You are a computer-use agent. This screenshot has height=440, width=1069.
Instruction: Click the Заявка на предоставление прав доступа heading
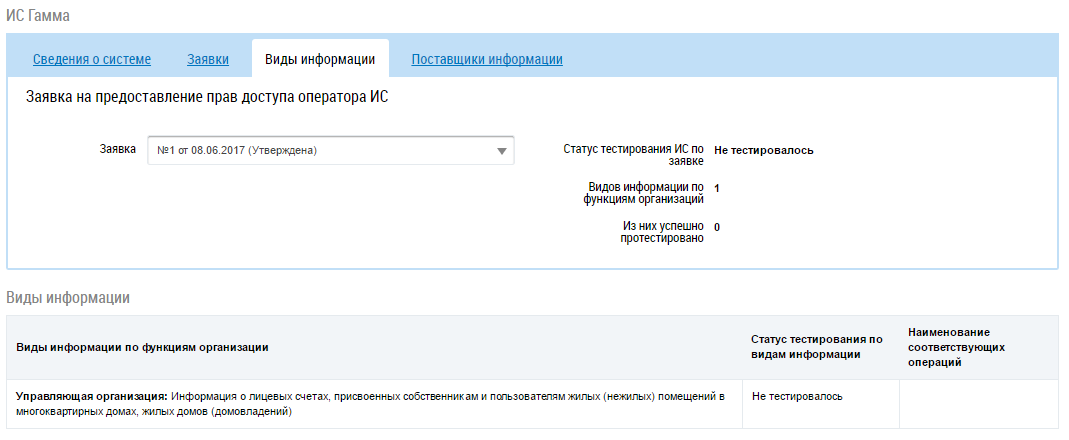(205, 98)
